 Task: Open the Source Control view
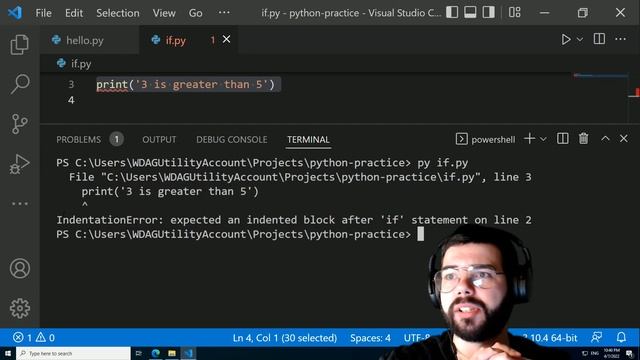(x=20, y=123)
